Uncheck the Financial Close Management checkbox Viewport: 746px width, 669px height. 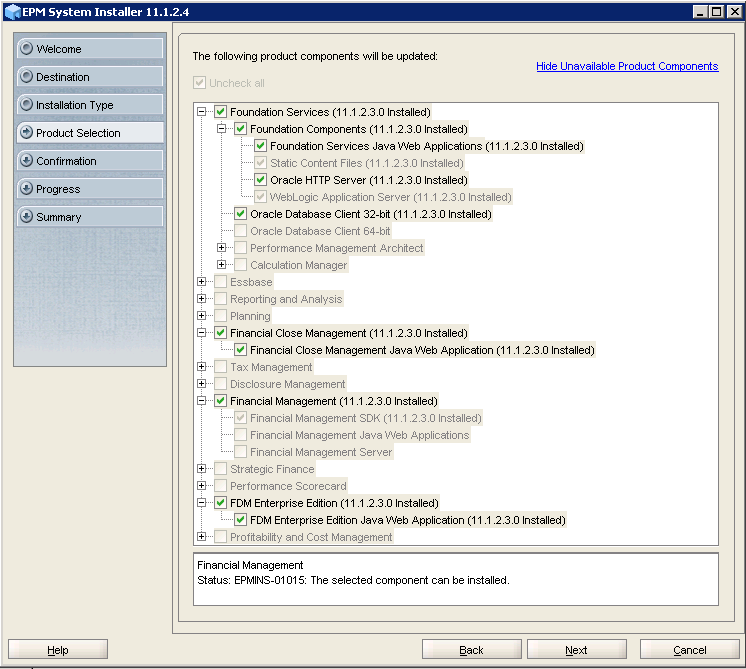click(220, 333)
